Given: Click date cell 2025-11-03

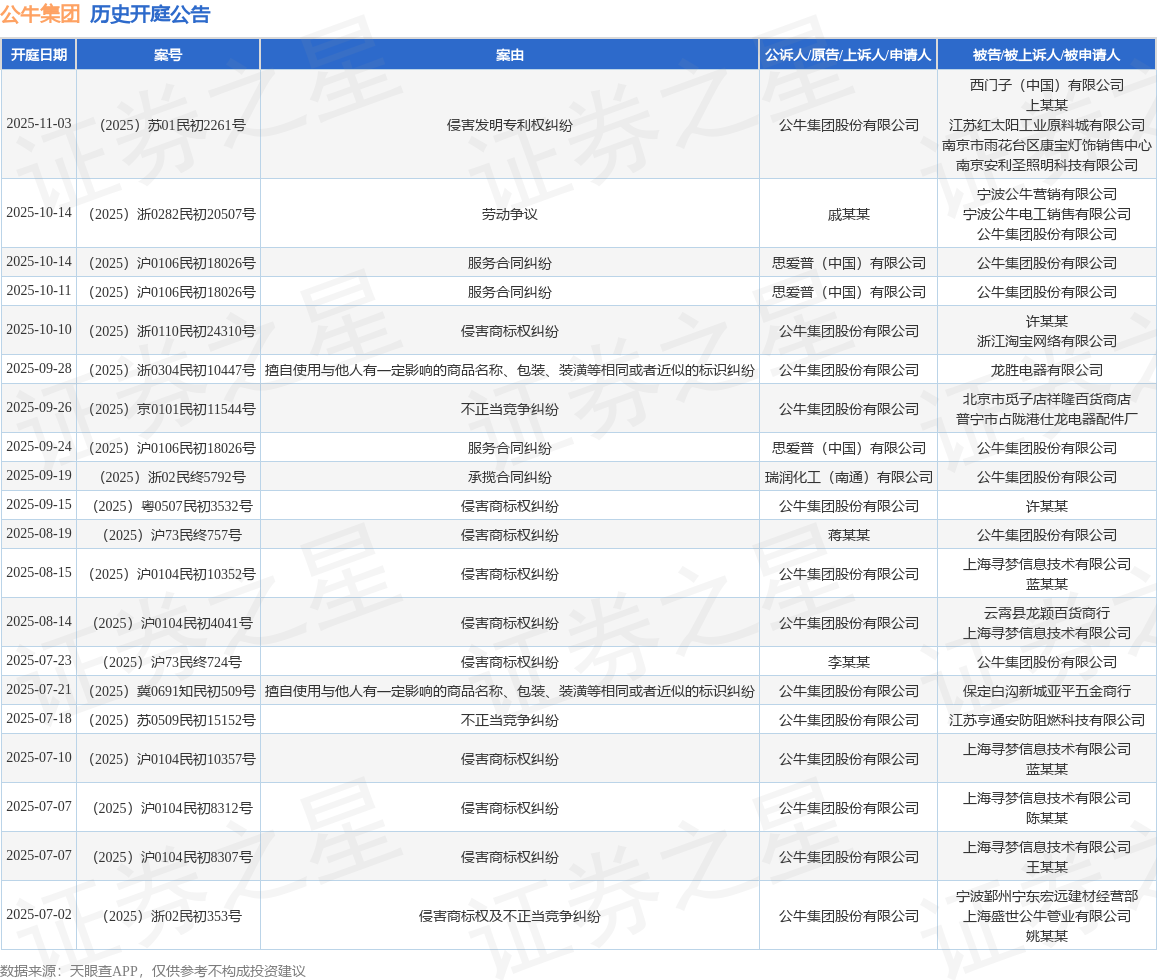Looking at the screenshot, I should 39,124.
